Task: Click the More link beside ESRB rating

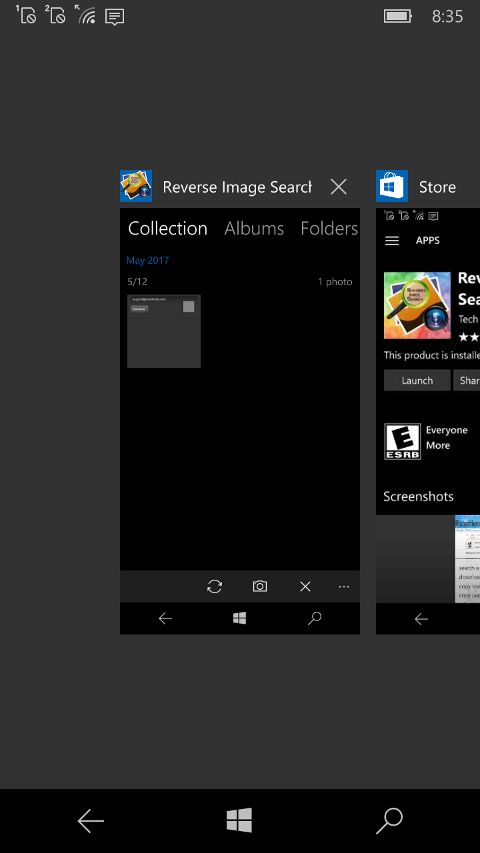Action: tap(438, 446)
